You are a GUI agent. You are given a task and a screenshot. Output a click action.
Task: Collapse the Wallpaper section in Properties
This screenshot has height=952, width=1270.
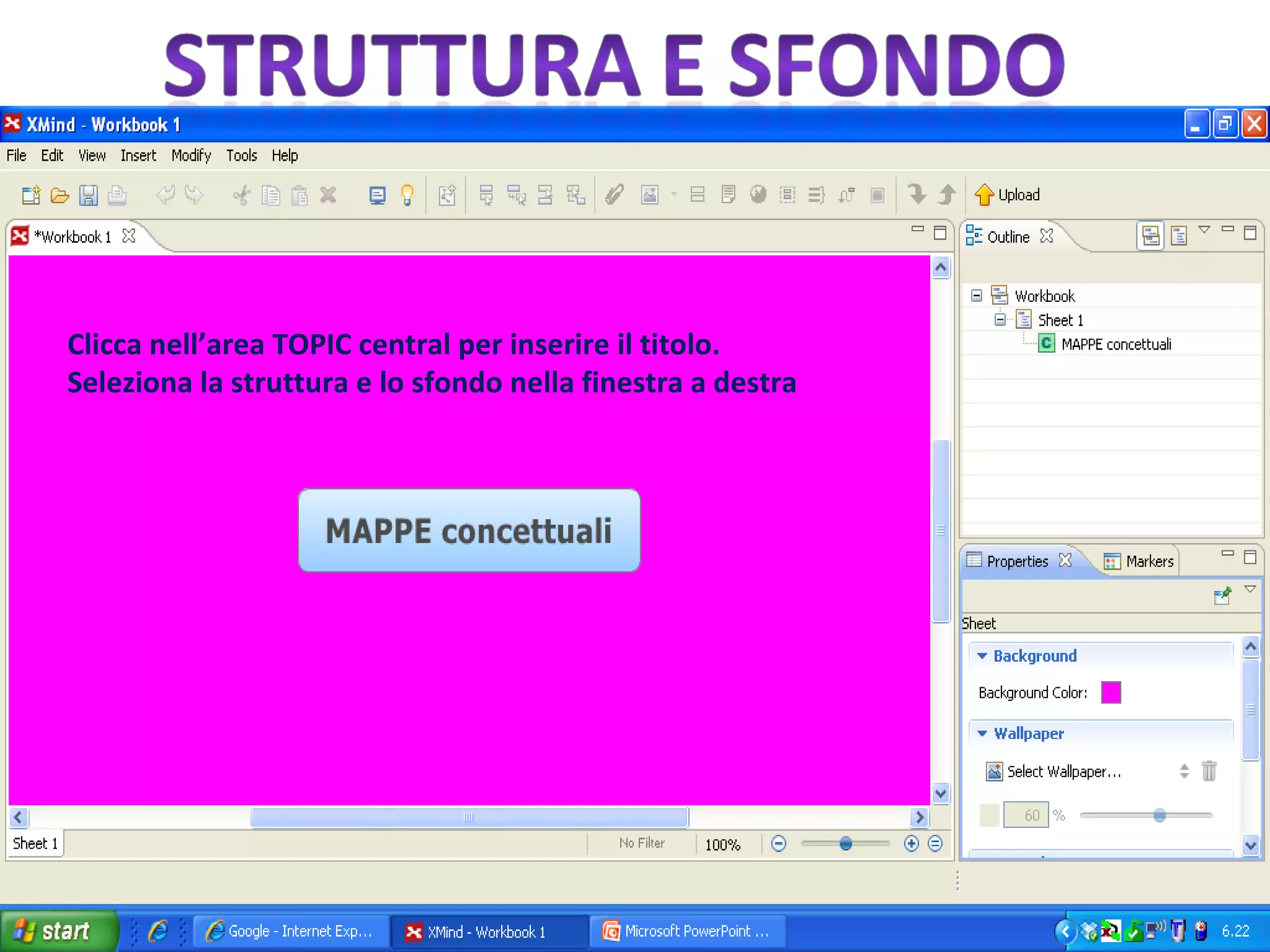click(x=982, y=733)
